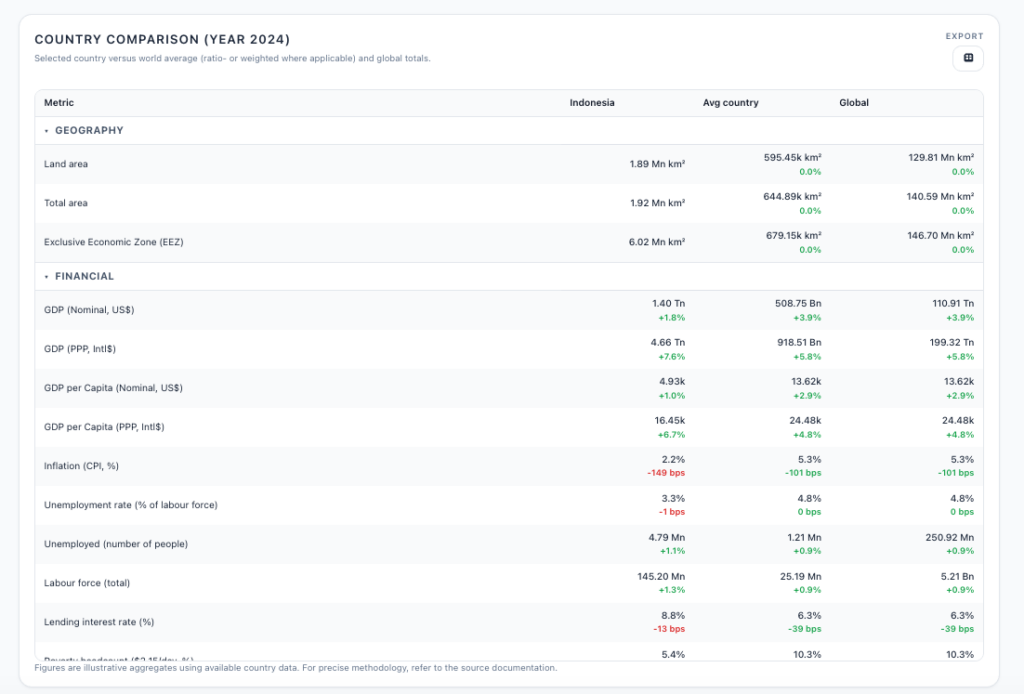Click the Global column header
Image resolution: width=1024 pixels, height=694 pixels.
coord(853,103)
